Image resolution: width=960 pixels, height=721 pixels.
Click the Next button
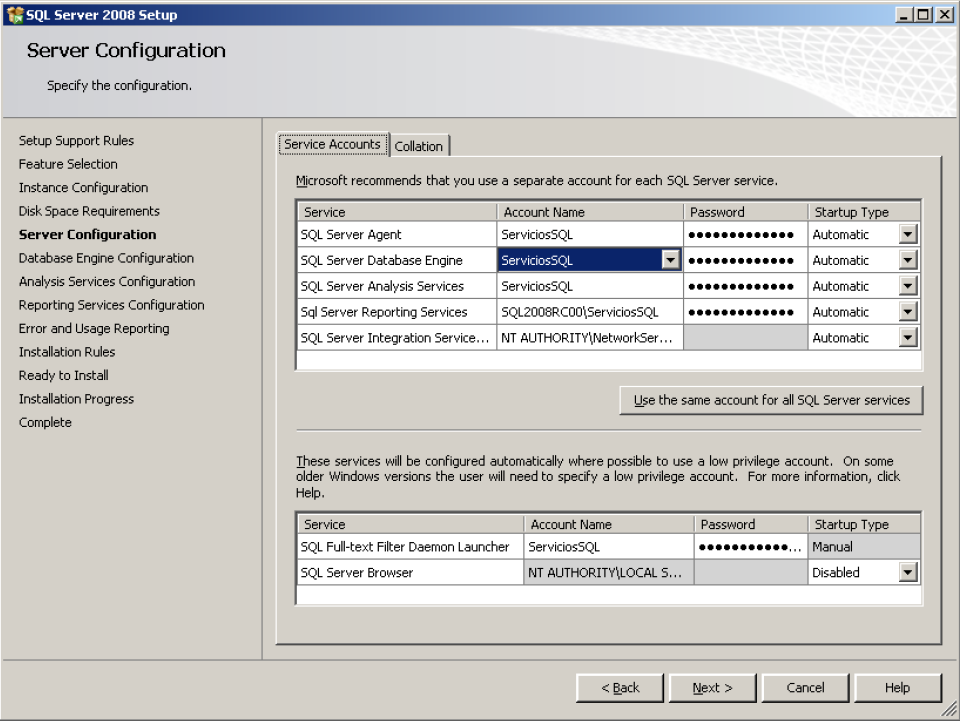click(712, 688)
